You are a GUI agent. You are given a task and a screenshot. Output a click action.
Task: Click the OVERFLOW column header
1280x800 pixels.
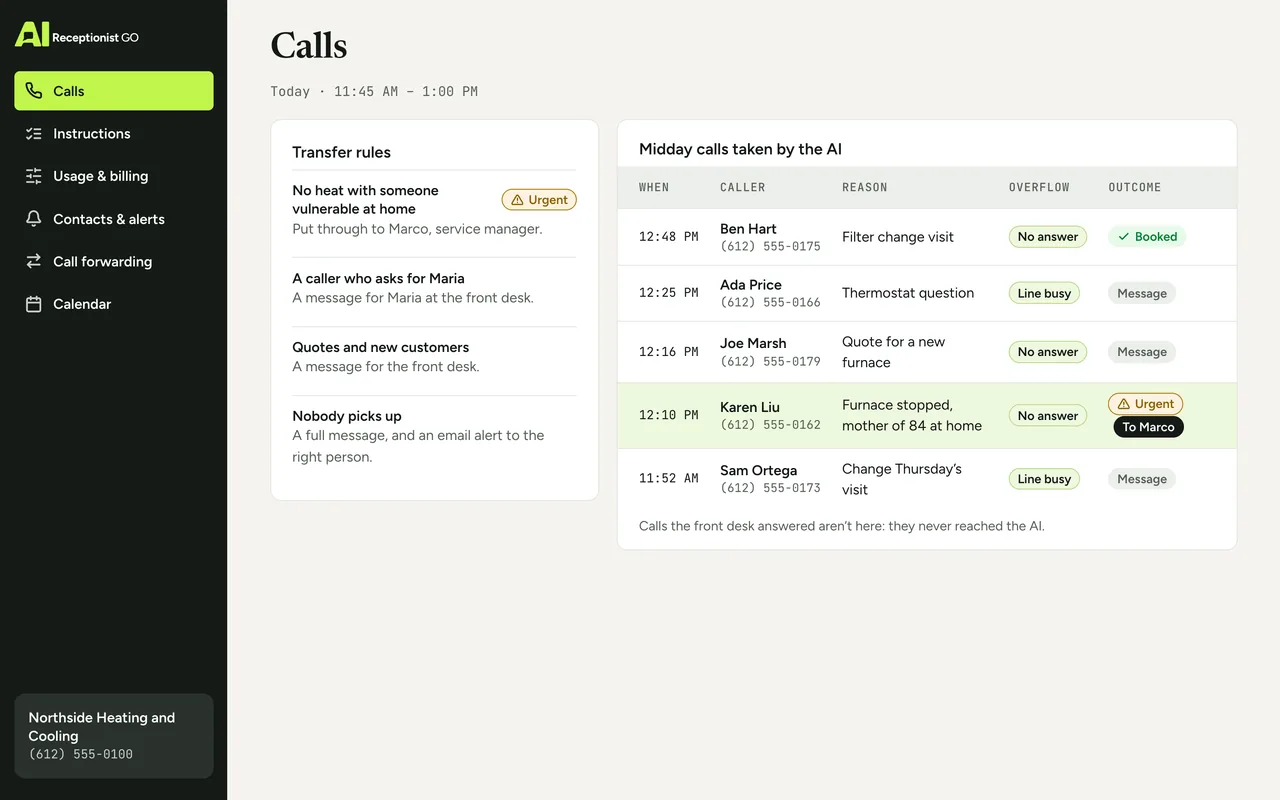[1039, 187]
